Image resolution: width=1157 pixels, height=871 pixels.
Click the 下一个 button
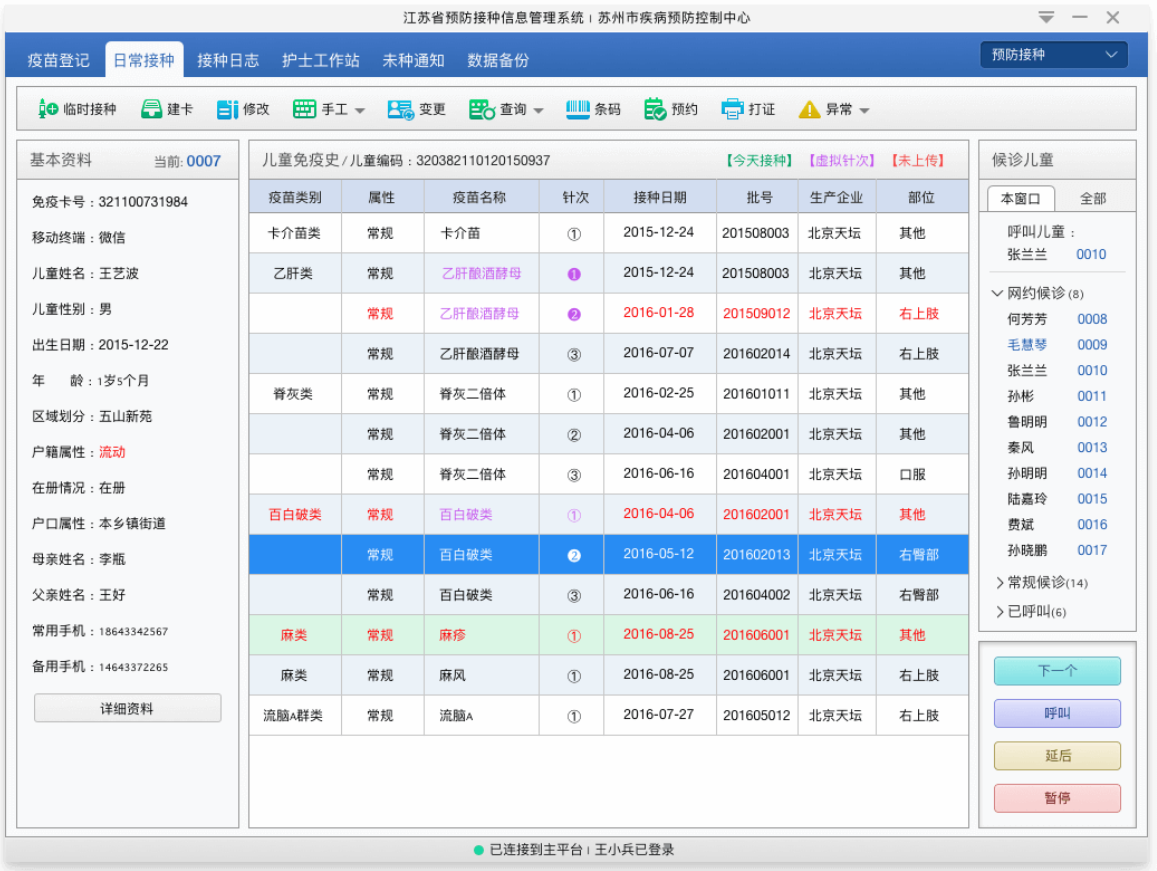point(1057,671)
